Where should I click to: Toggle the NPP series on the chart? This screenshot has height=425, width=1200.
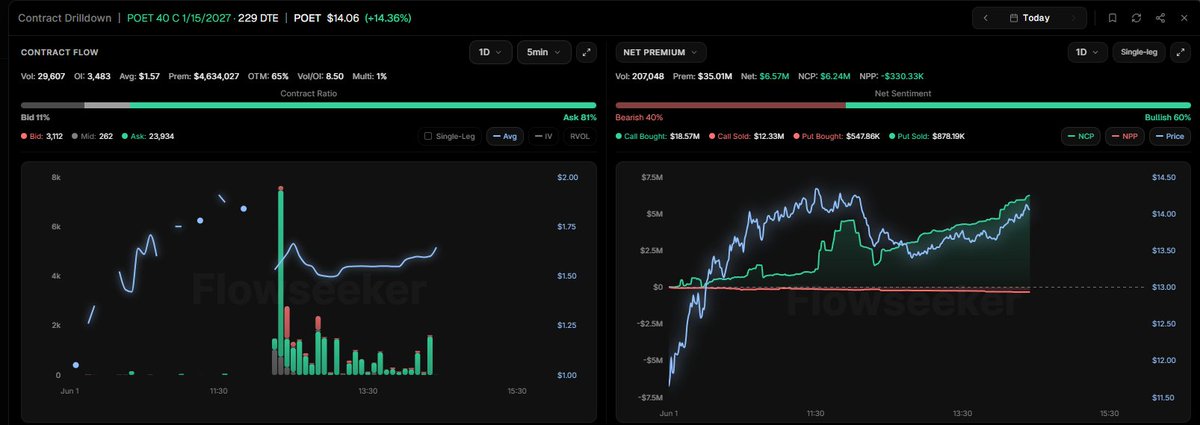click(x=1123, y=136)
